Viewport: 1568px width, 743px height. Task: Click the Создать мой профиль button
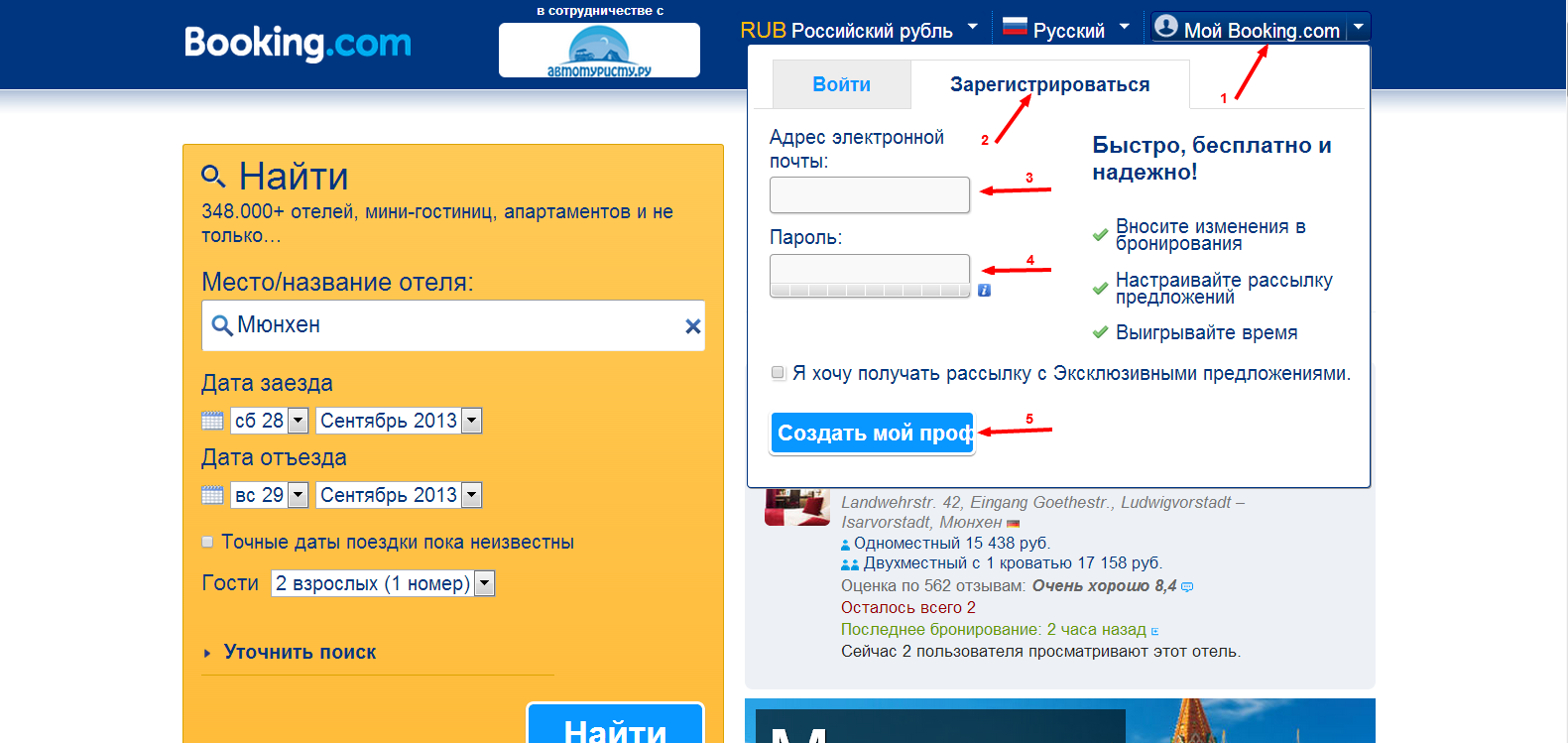(873, 433)
